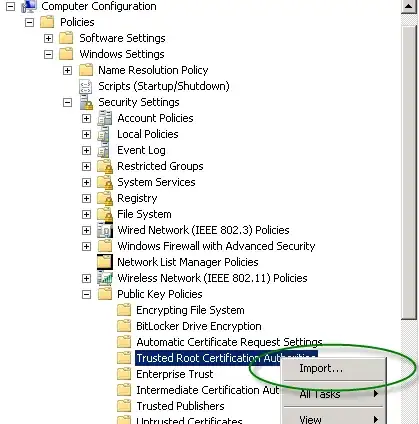Choose Import... from the context menu
The height and width of the screenshot is (424, 419).
[x=333, y=368]
